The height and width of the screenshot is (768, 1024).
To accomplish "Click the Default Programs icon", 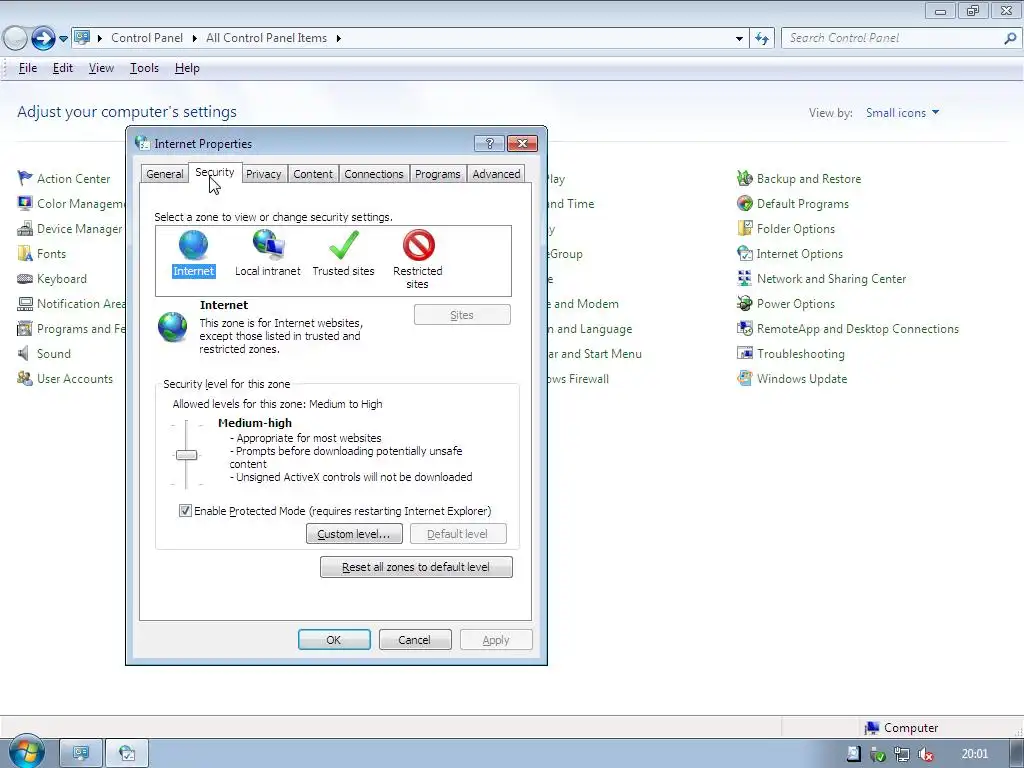I will tap(744, 203).
